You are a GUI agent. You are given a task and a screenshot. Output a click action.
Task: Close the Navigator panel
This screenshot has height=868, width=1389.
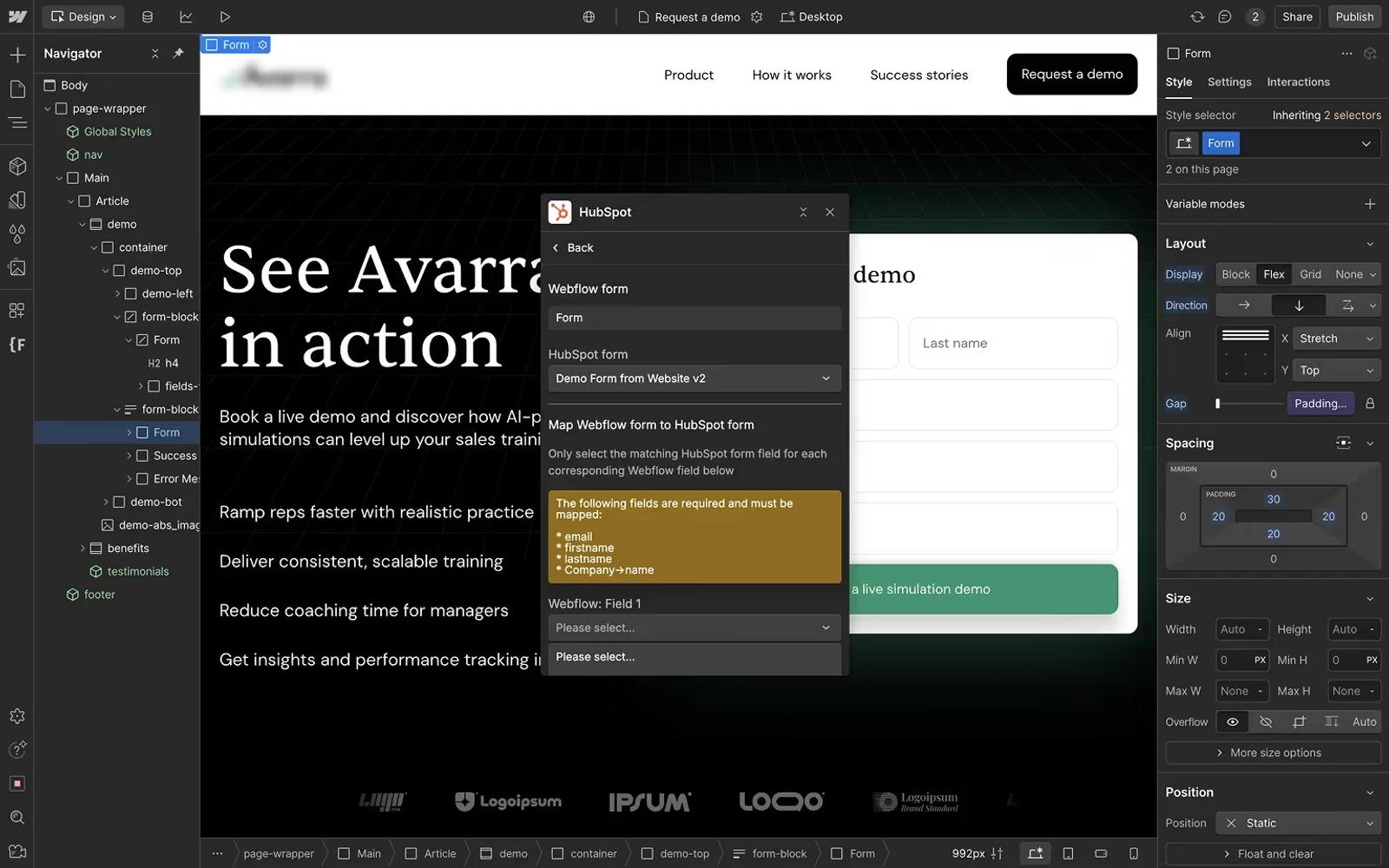pos(155,53)
